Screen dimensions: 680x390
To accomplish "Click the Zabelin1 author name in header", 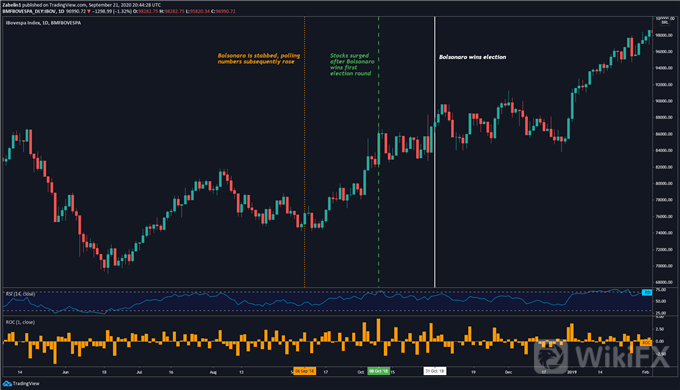I will pos(12,5).
